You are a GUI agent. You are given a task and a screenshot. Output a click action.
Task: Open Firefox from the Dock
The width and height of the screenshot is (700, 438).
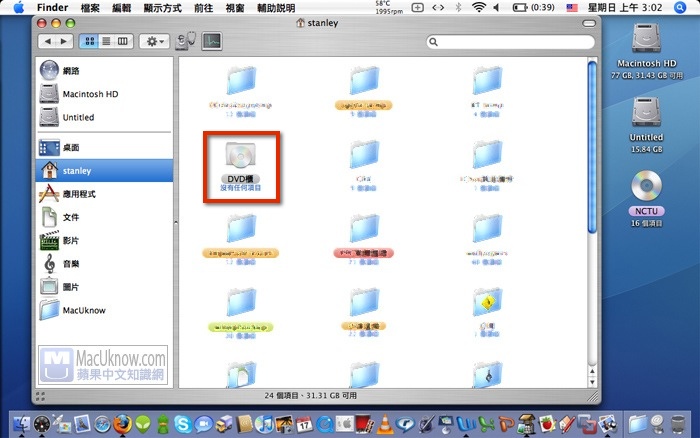[122, 424]
